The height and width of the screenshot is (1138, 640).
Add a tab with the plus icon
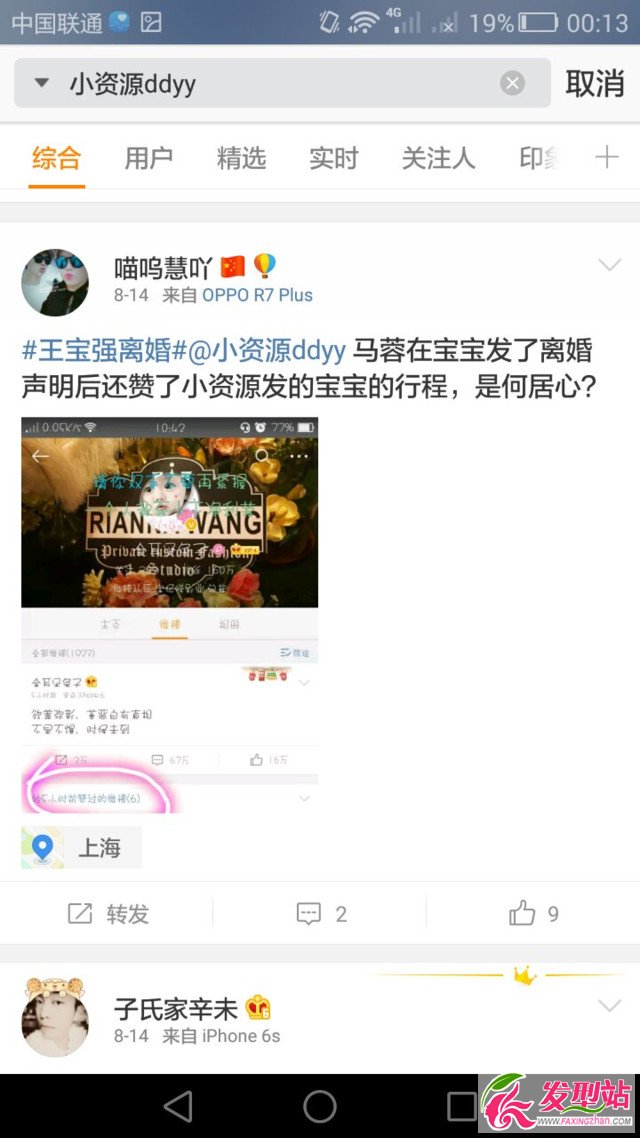coord(607,157)
